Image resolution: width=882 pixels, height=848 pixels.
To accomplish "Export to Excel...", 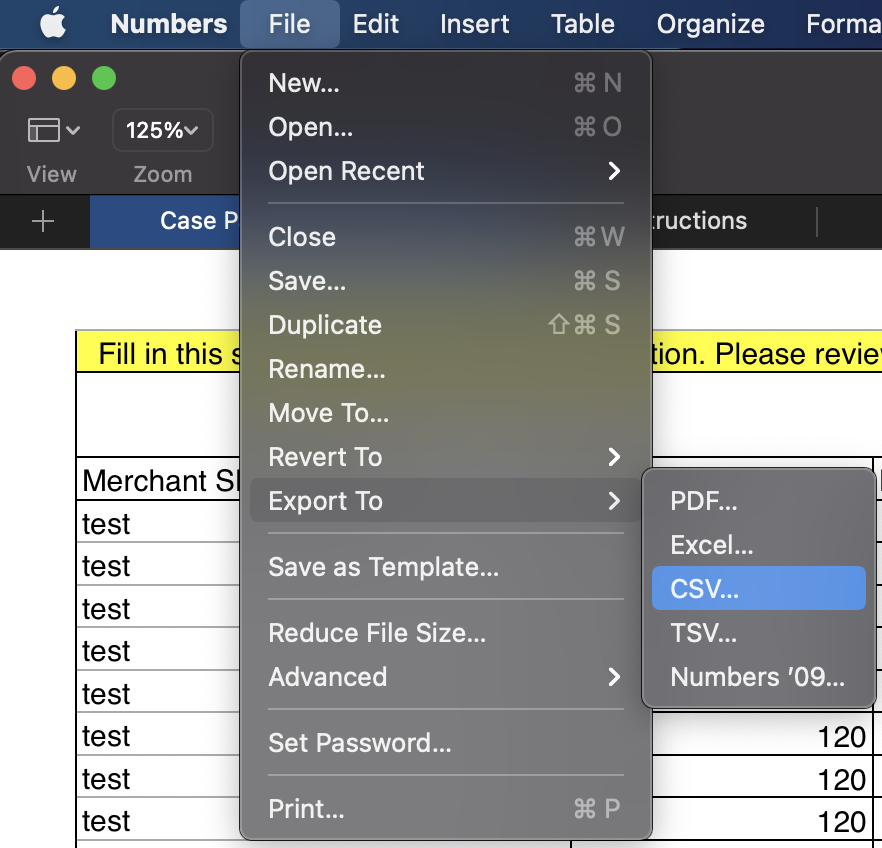I will tap(758, 544).
